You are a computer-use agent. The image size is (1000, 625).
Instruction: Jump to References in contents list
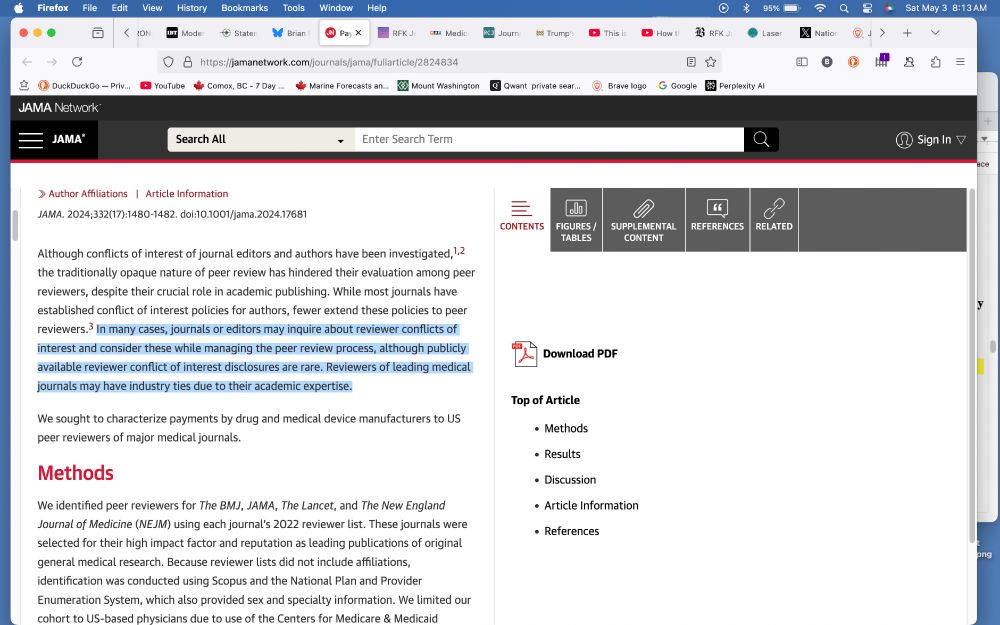[571, 531]
